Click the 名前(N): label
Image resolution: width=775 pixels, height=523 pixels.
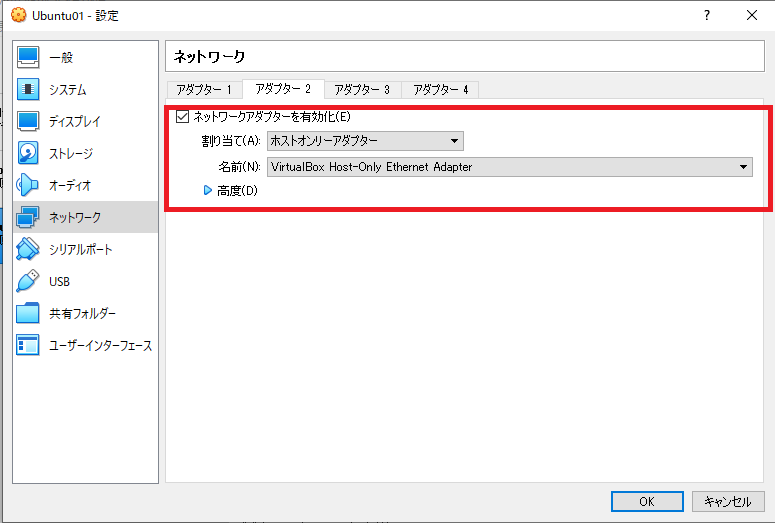[239, 167]
